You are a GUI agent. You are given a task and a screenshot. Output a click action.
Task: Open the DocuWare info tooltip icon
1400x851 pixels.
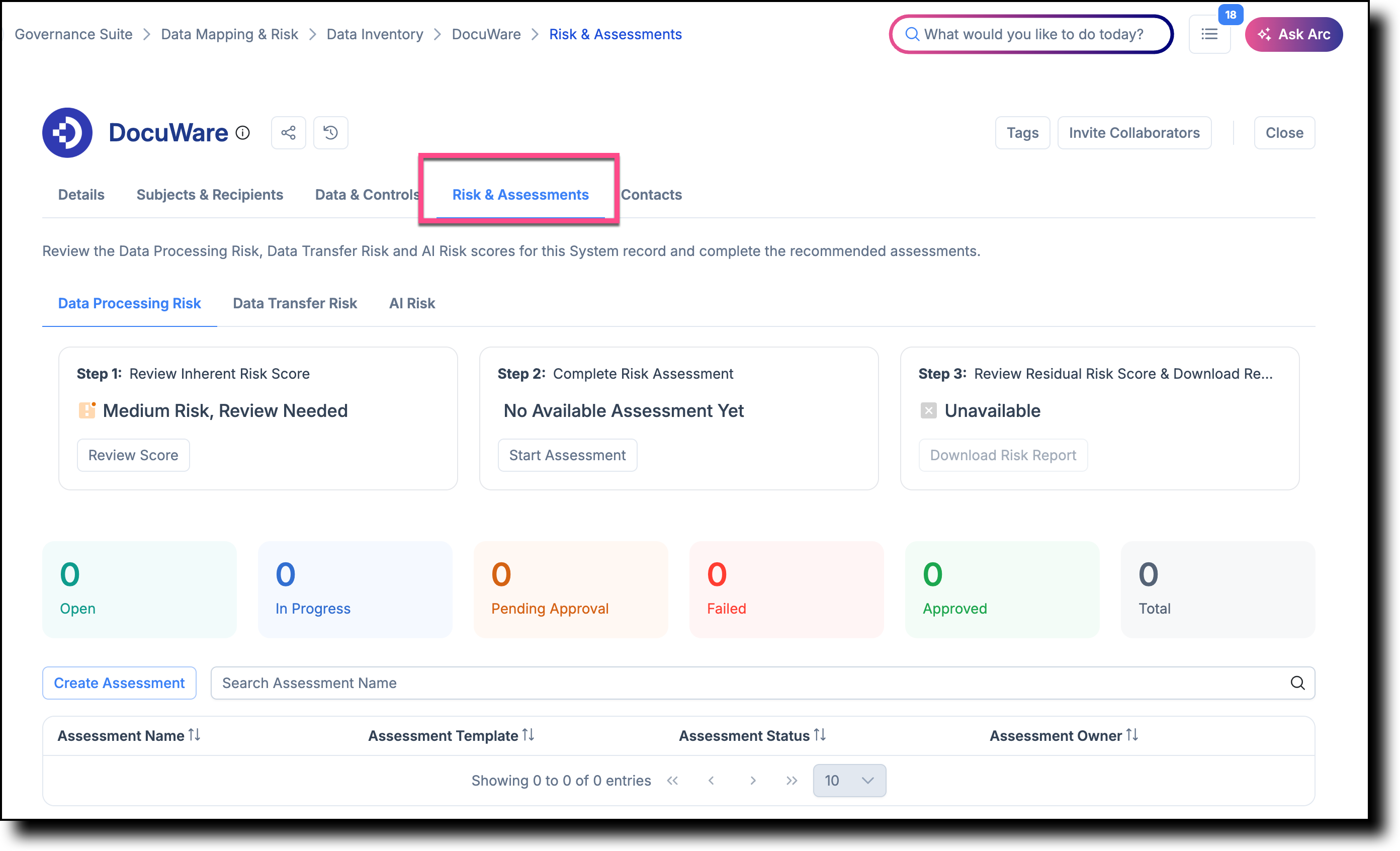[x=242, y=133]
